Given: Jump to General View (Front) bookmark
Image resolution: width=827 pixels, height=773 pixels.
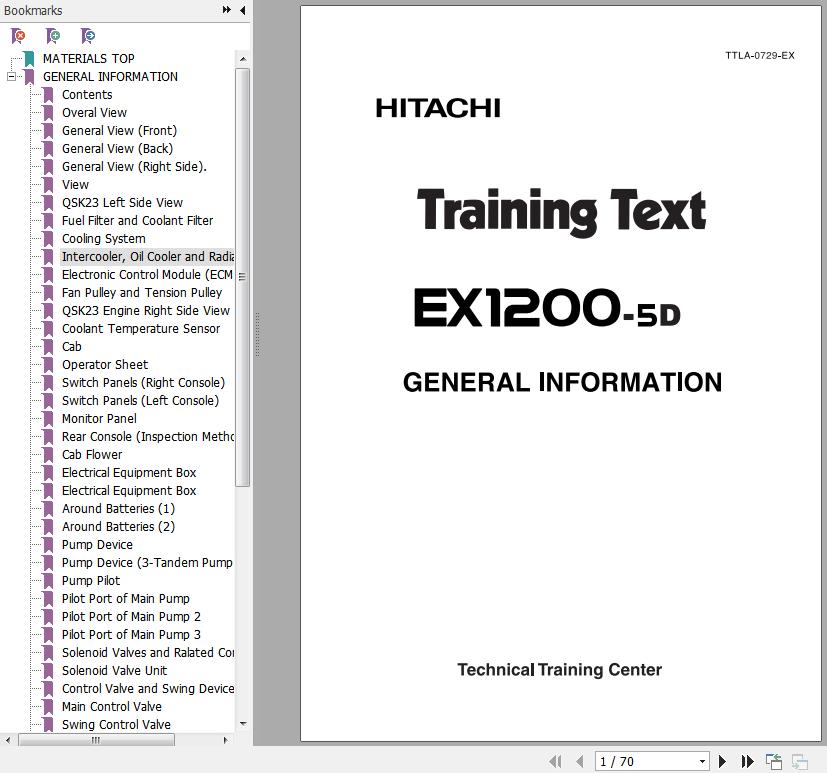Looking at the screenshot, I should tap(119, 130).
